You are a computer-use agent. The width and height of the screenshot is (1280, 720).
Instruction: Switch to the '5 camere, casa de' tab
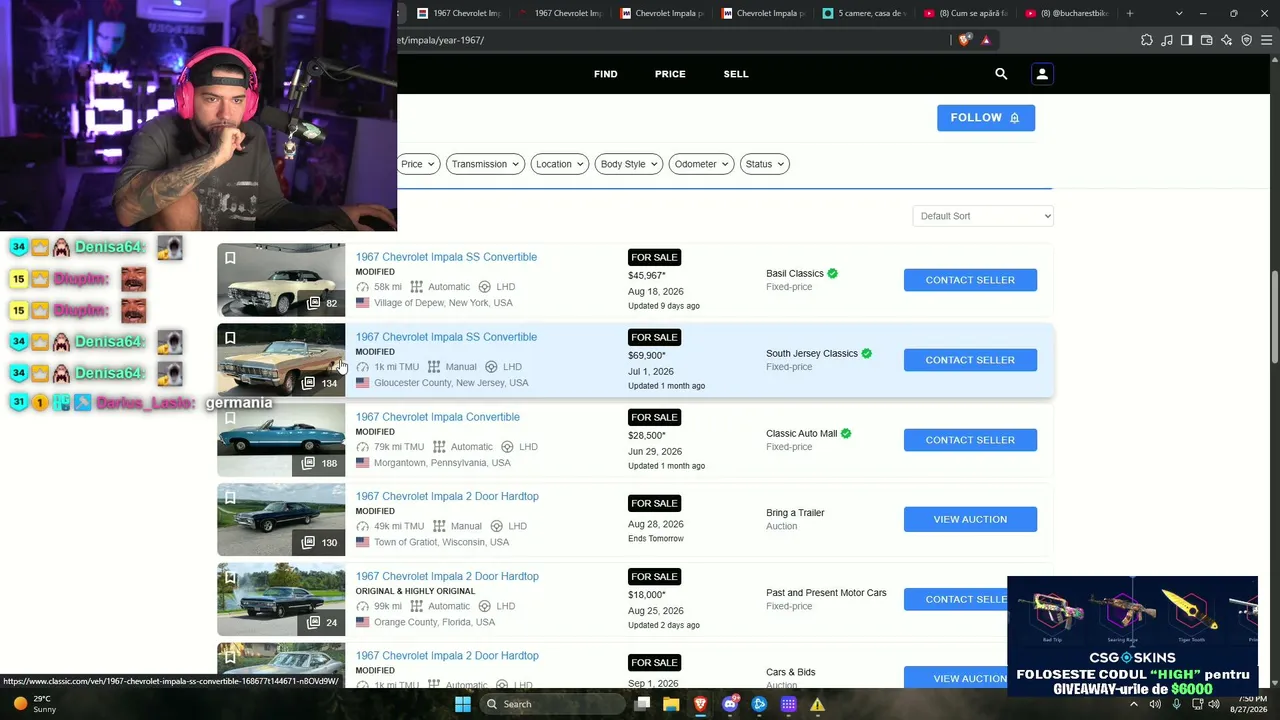[x=866, y=13]
